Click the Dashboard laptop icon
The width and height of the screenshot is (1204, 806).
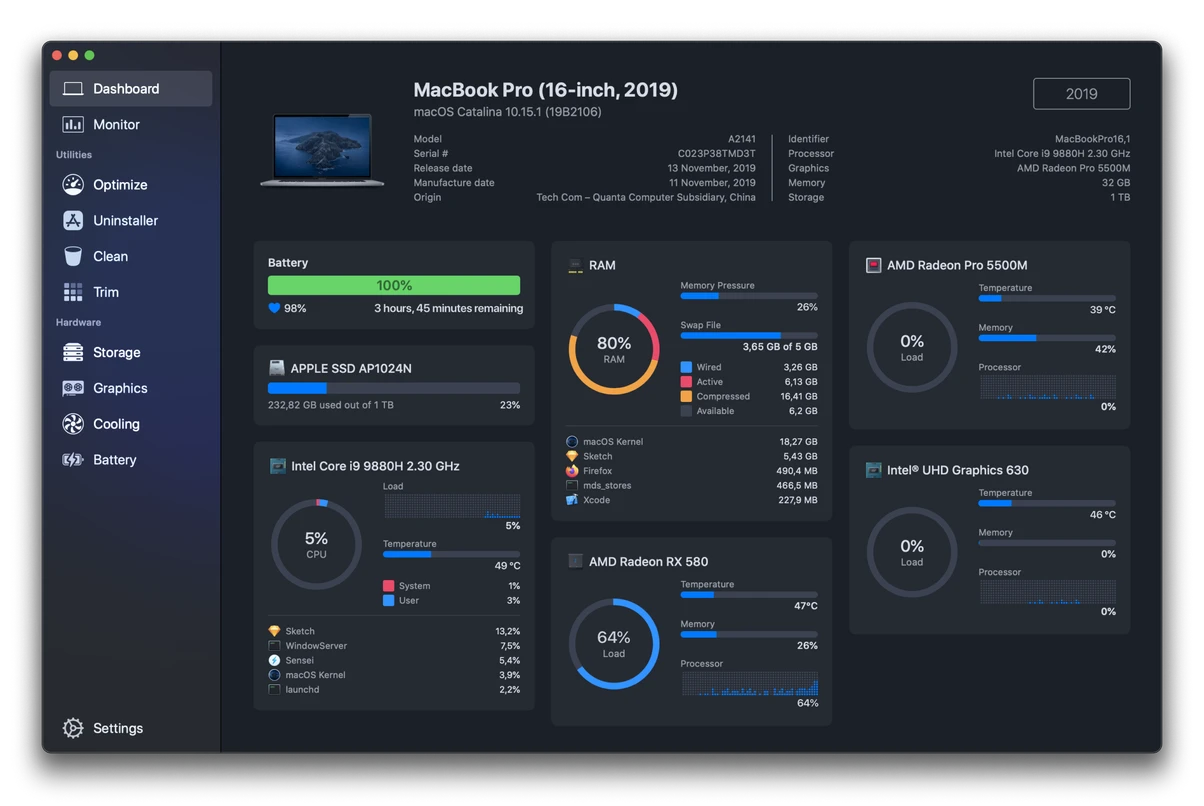[73, 89]
